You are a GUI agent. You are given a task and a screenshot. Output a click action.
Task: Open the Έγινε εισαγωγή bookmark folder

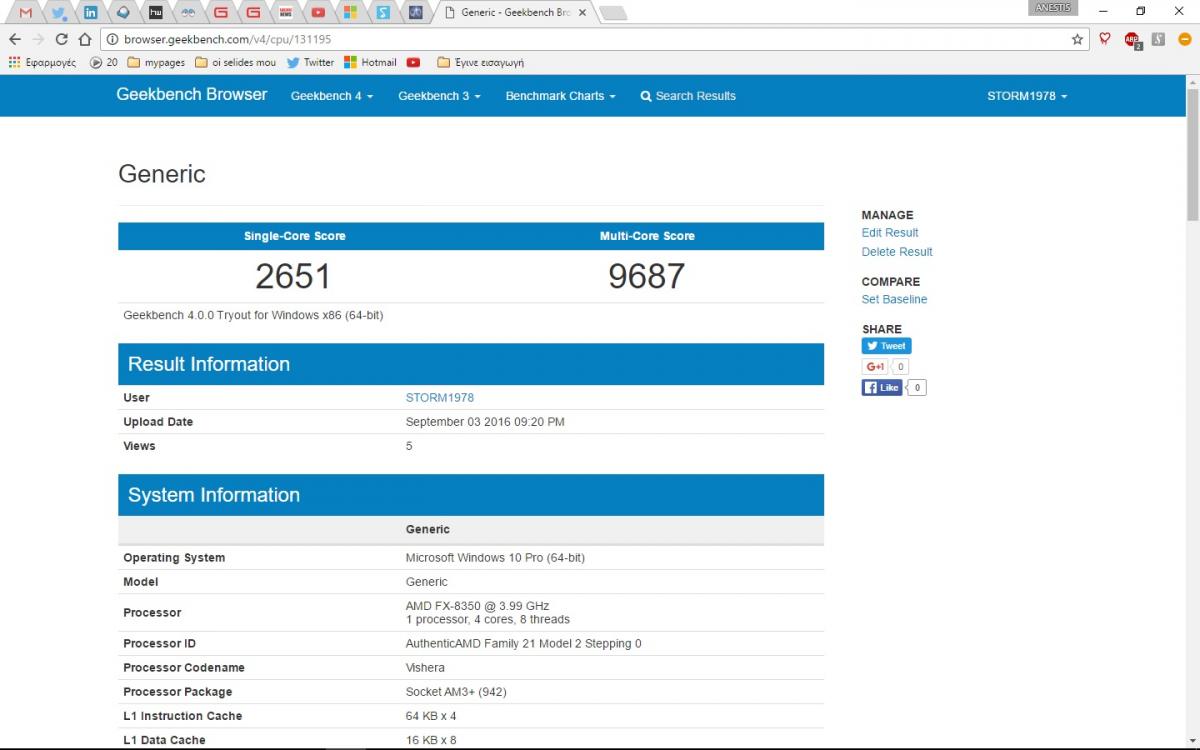pyautogui.click(x=481, y=62)
